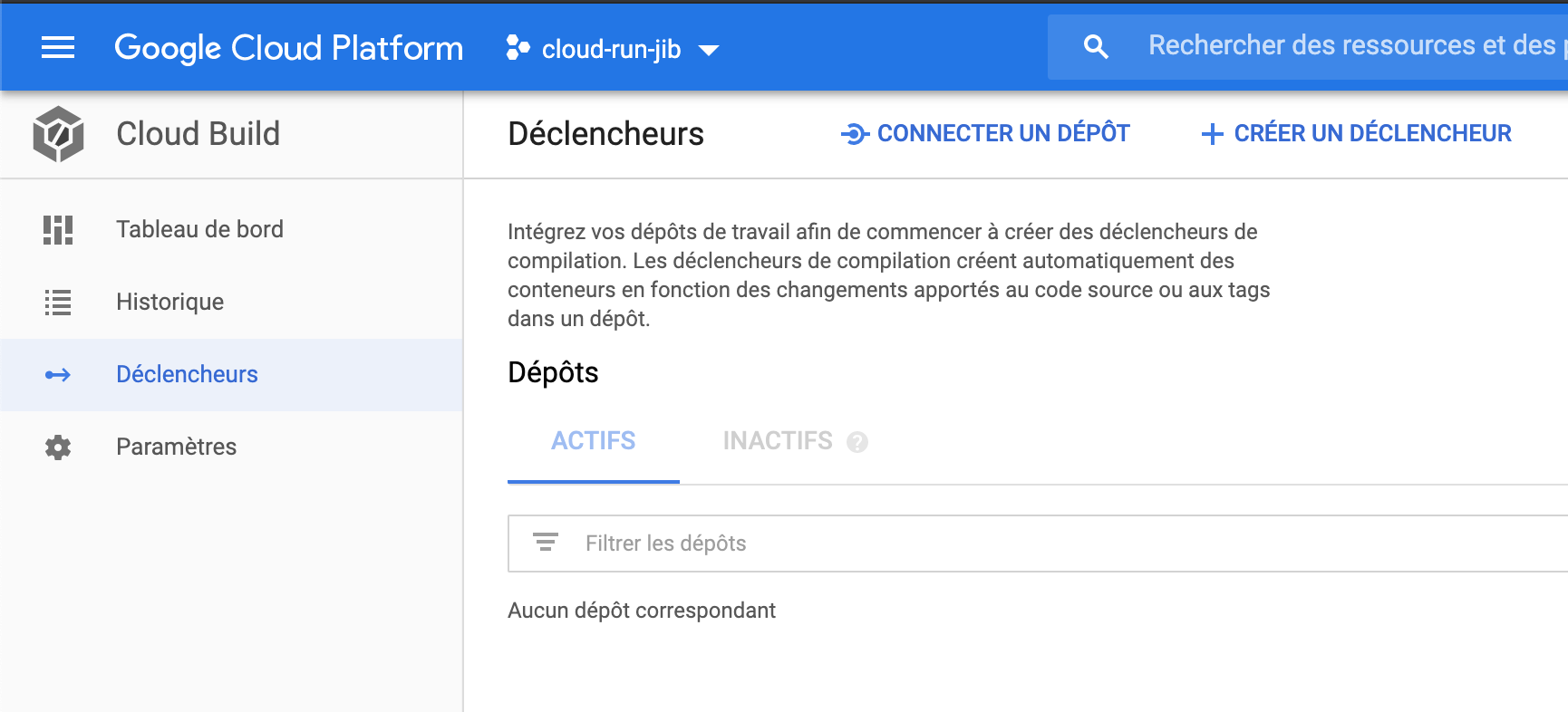Click the search magnifier icon
This screenshot has width=1568, height=712.
[x=1096, y=47]
